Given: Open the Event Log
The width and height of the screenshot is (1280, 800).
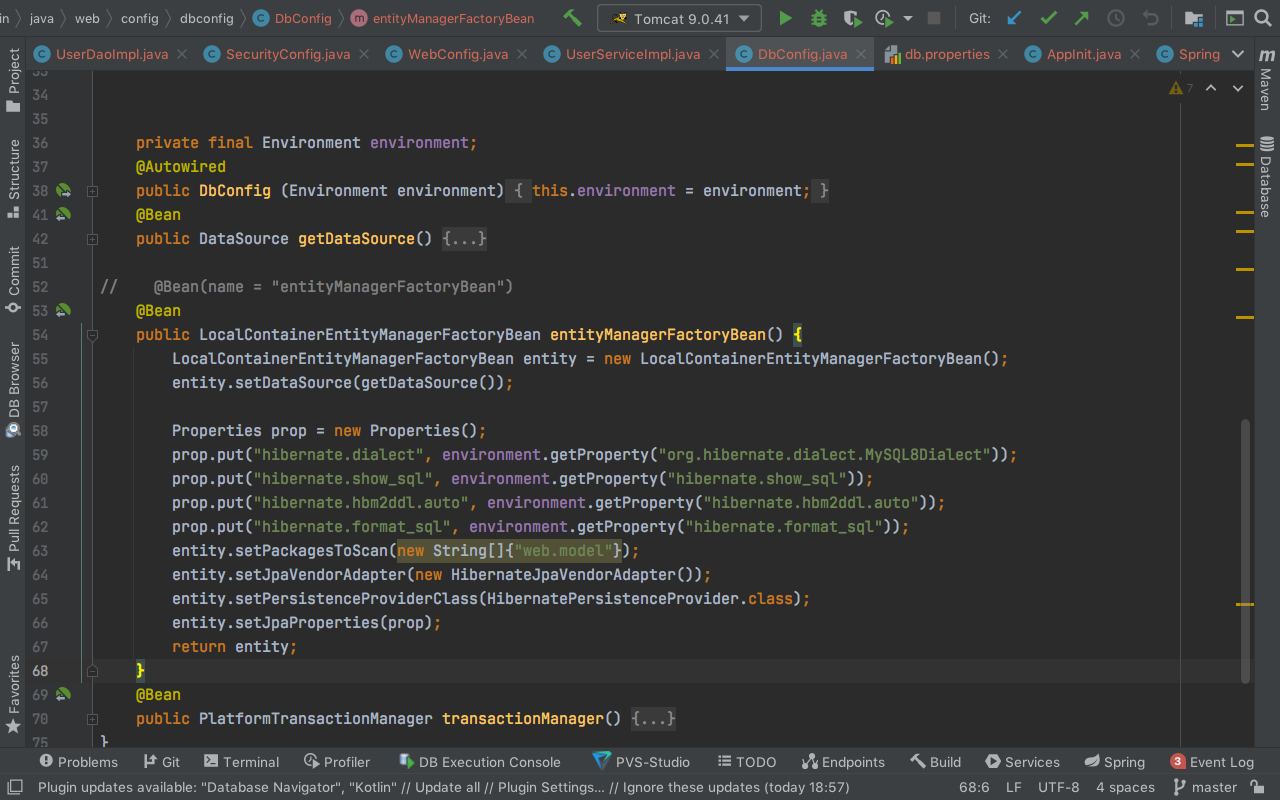Looking at the screenshot, I should (1211, 761).
